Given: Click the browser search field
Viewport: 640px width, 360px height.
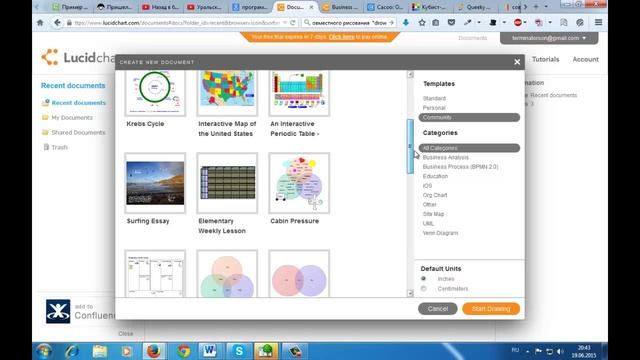Looking at the screenshot, I should click(349, 23).
